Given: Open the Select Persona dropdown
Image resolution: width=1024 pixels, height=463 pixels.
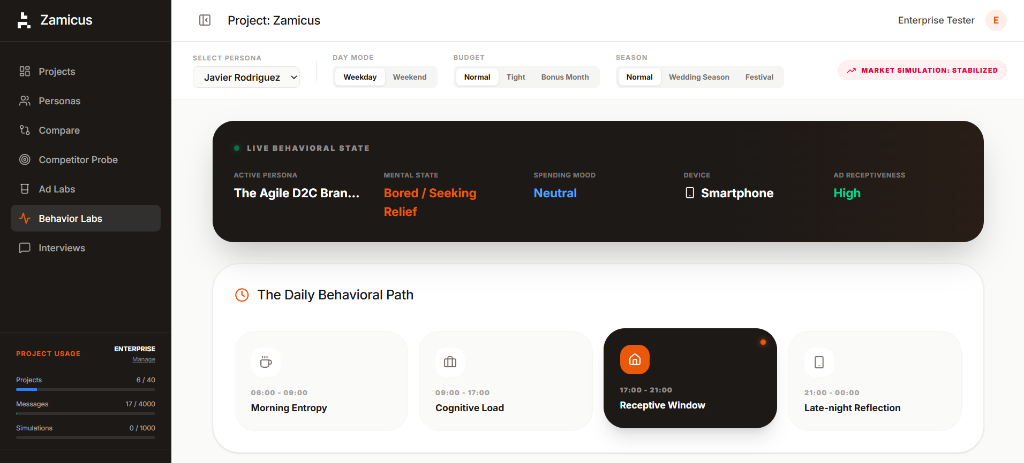Looking at the screenshot, I should (x=246, y=77).
